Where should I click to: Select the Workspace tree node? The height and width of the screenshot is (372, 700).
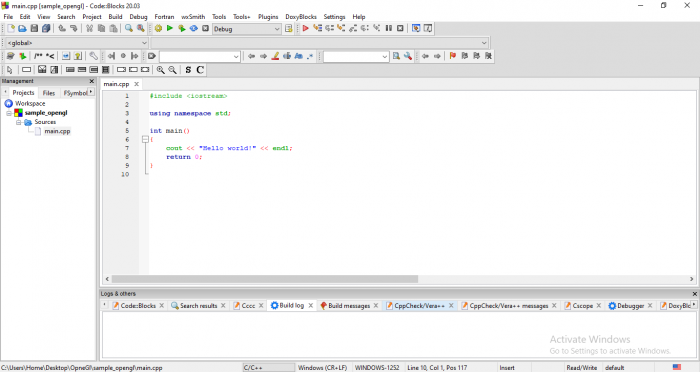click(30, 104)
